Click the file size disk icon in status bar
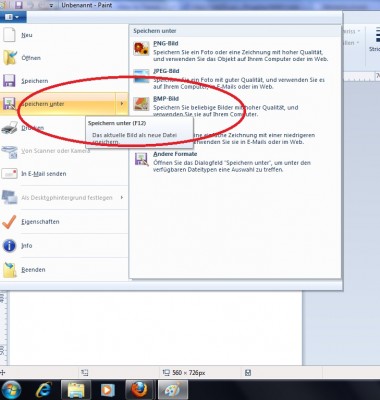 248,373
